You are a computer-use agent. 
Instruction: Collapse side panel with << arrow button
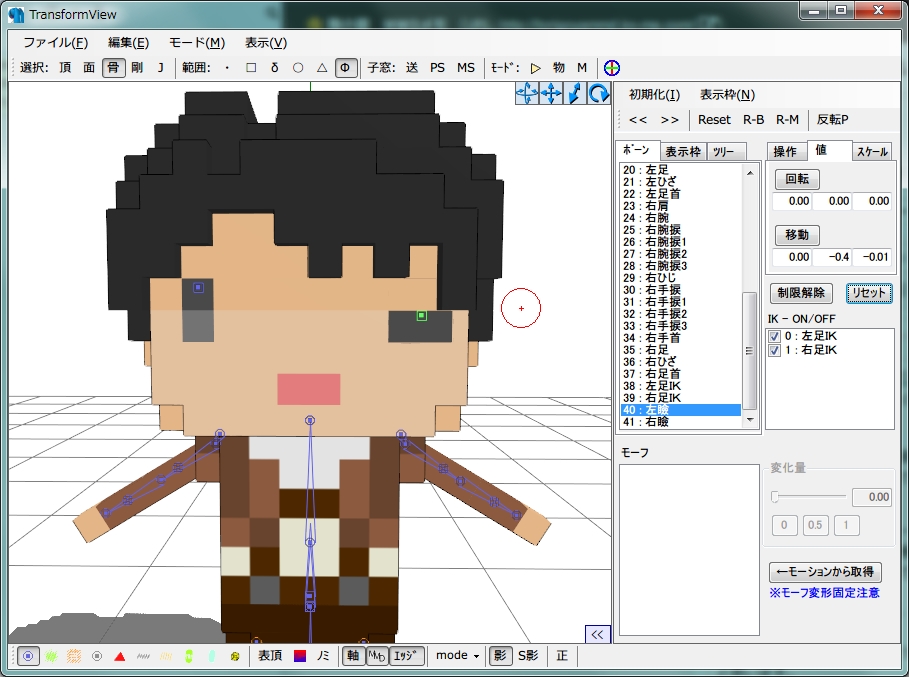[x=597, y=634]
